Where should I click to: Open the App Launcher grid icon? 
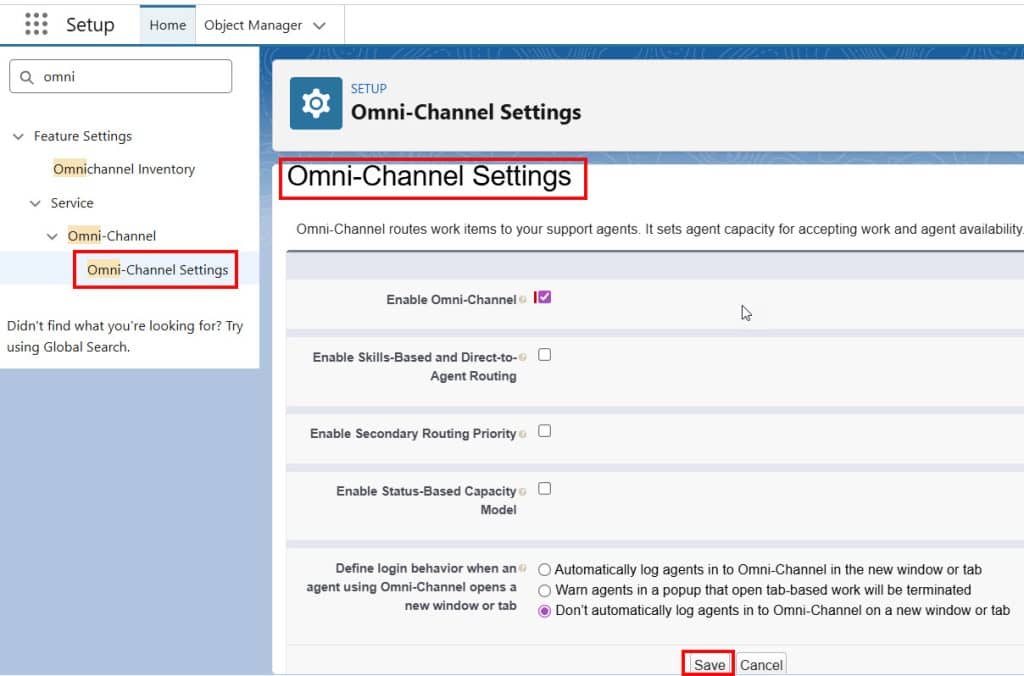[x=37, y=23]
